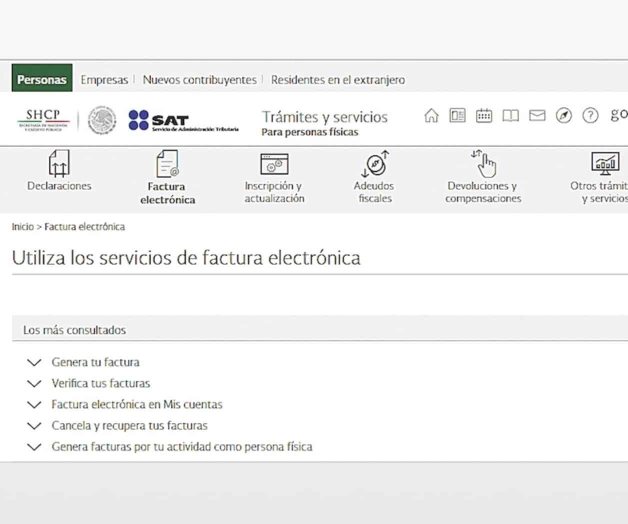Click the SHCP logo

[x=43, y=120]
